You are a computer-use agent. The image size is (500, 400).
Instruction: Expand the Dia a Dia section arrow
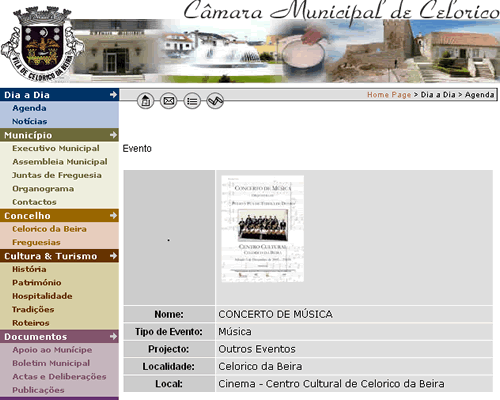coord(113,95)
